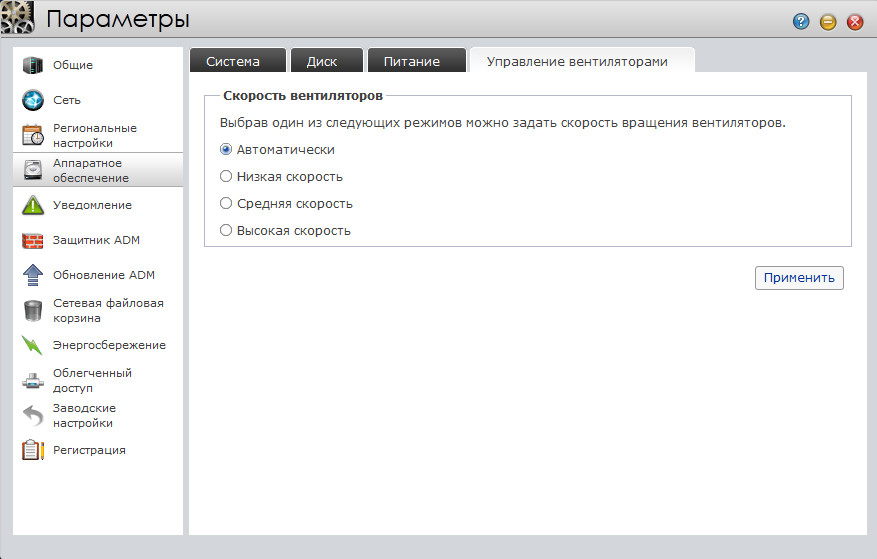
Task: Open the Диск tab
Action: [321, 61]
